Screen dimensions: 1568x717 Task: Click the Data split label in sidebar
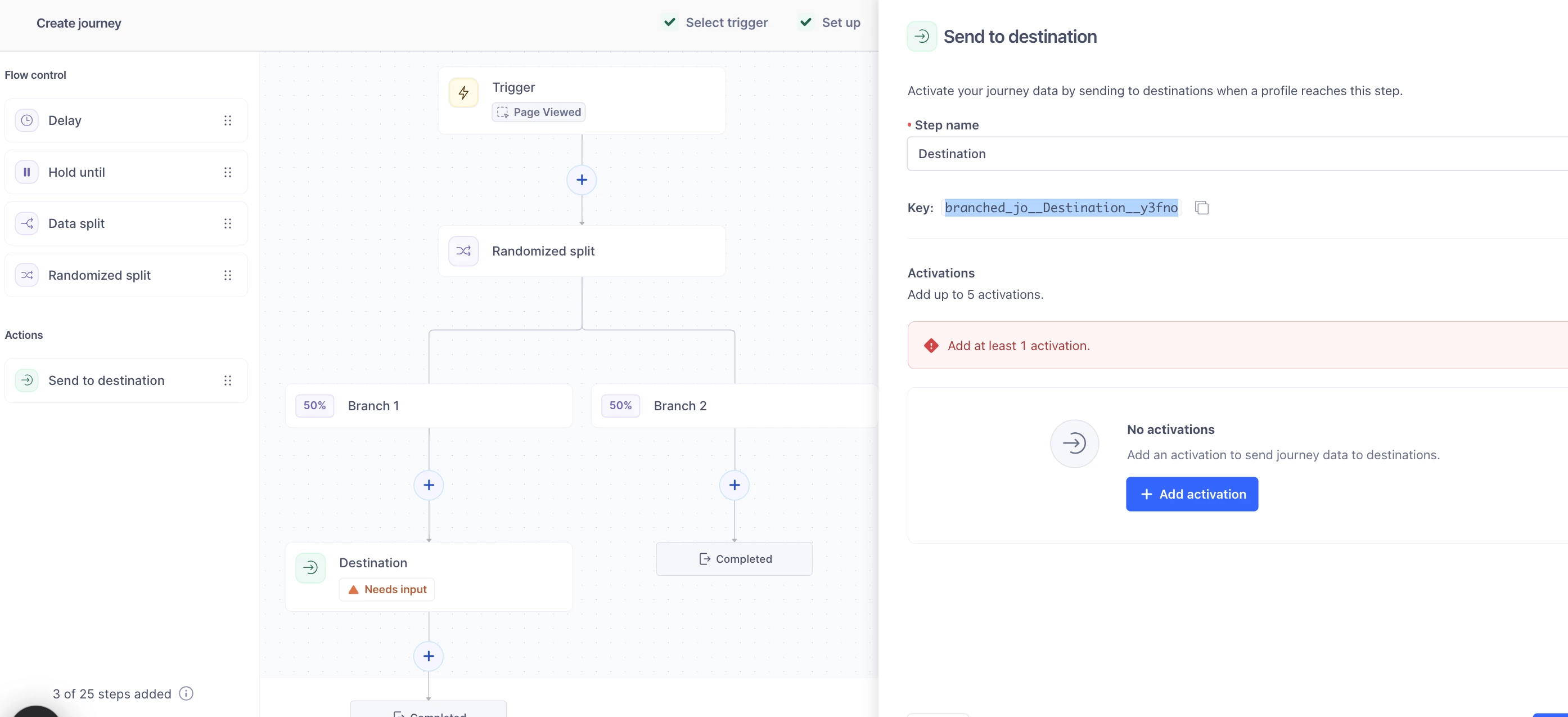[x=76, y=223]
